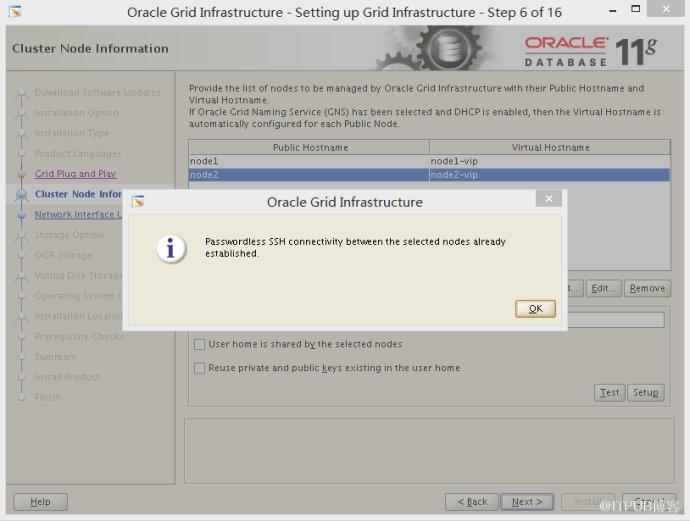
Task: Click OCR Storage step in sidebar
Action: (63, 255)
